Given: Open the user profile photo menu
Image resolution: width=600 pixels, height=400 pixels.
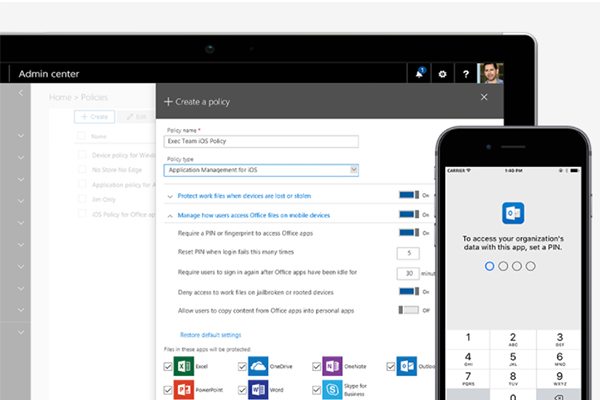Looking at the screenshot, I should coord(491,73).
